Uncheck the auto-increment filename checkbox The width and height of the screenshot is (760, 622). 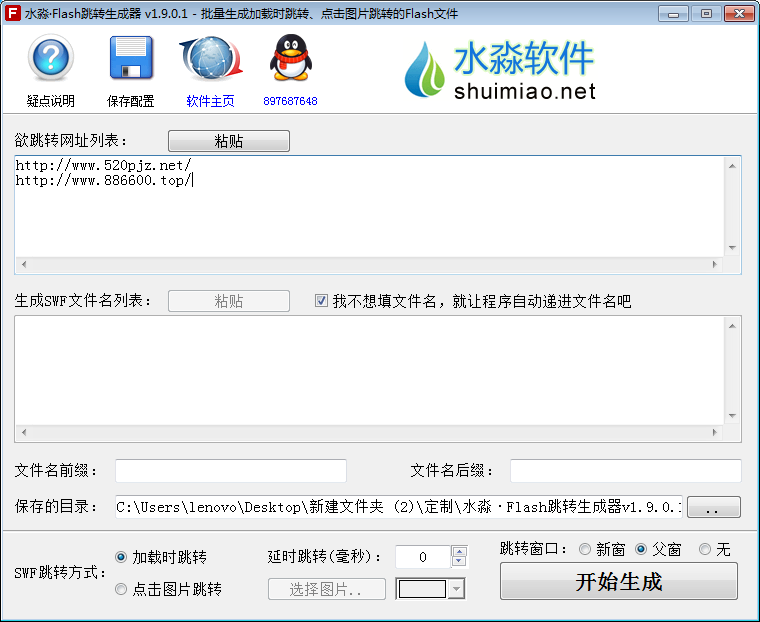click(x=321, y=301)
